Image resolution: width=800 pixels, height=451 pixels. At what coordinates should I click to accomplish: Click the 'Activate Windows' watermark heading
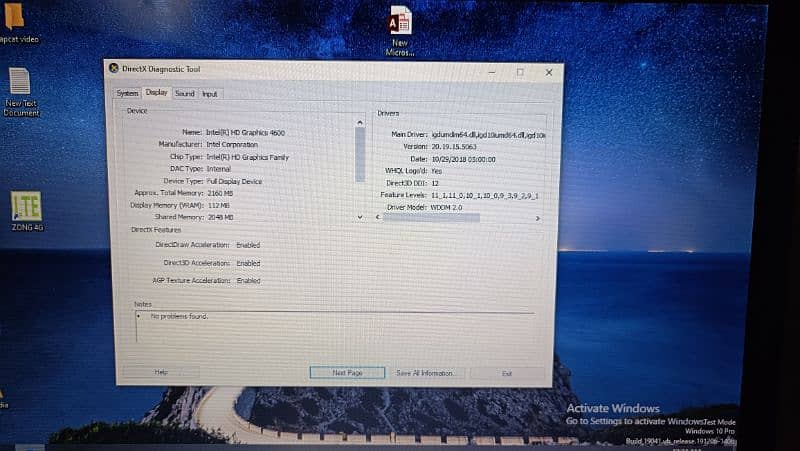613,408
